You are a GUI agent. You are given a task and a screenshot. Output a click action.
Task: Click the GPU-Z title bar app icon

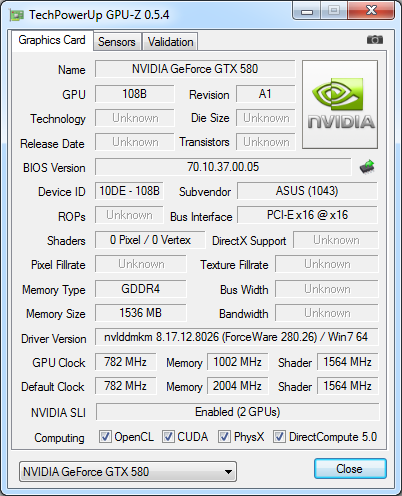tap(17, 15)
